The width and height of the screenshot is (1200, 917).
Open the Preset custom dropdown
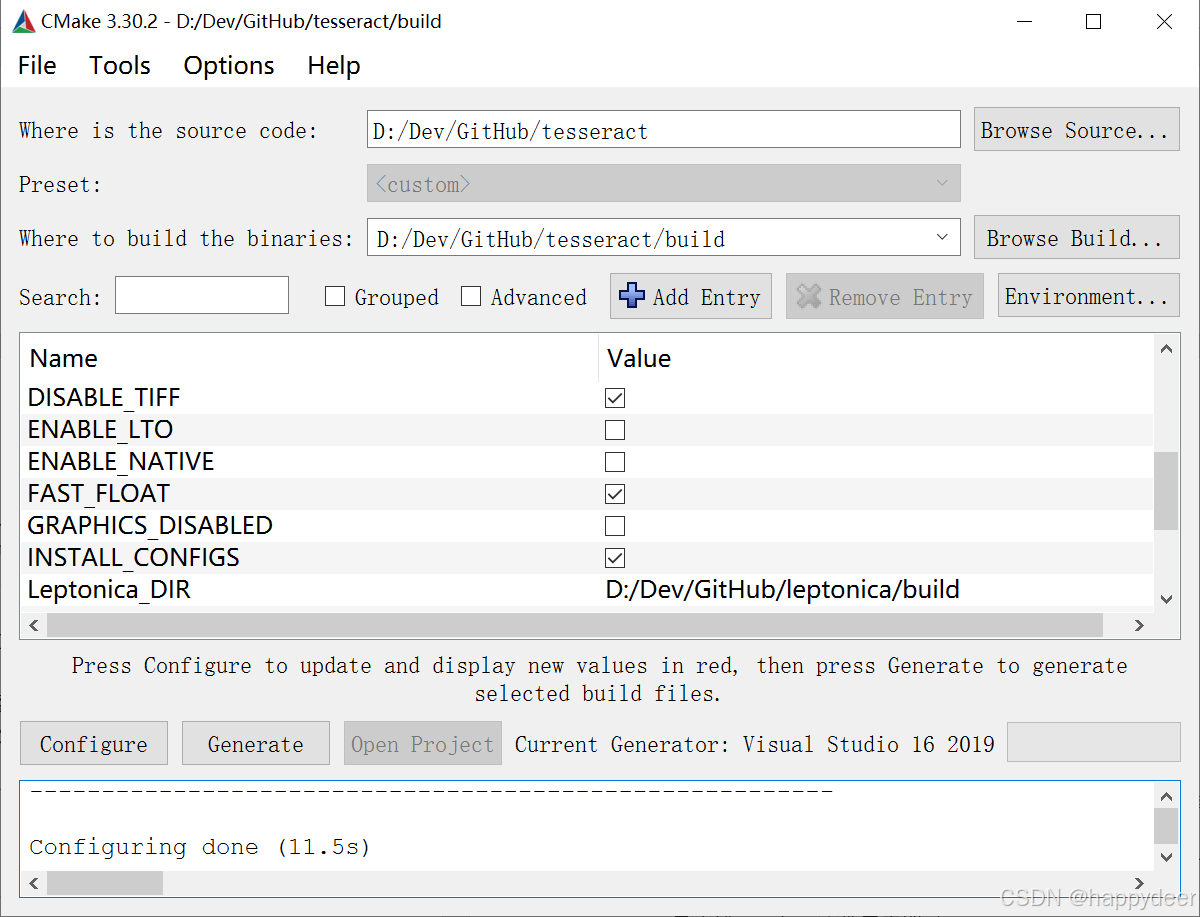(x=664, y=184)
